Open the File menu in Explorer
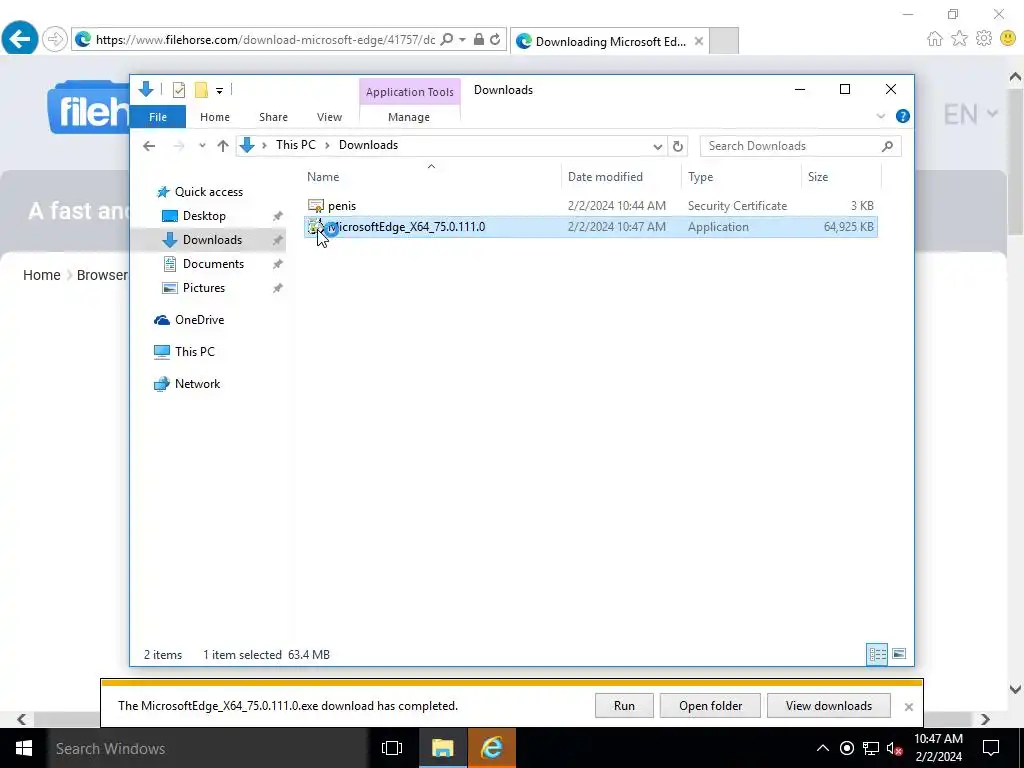 point(158,117)
